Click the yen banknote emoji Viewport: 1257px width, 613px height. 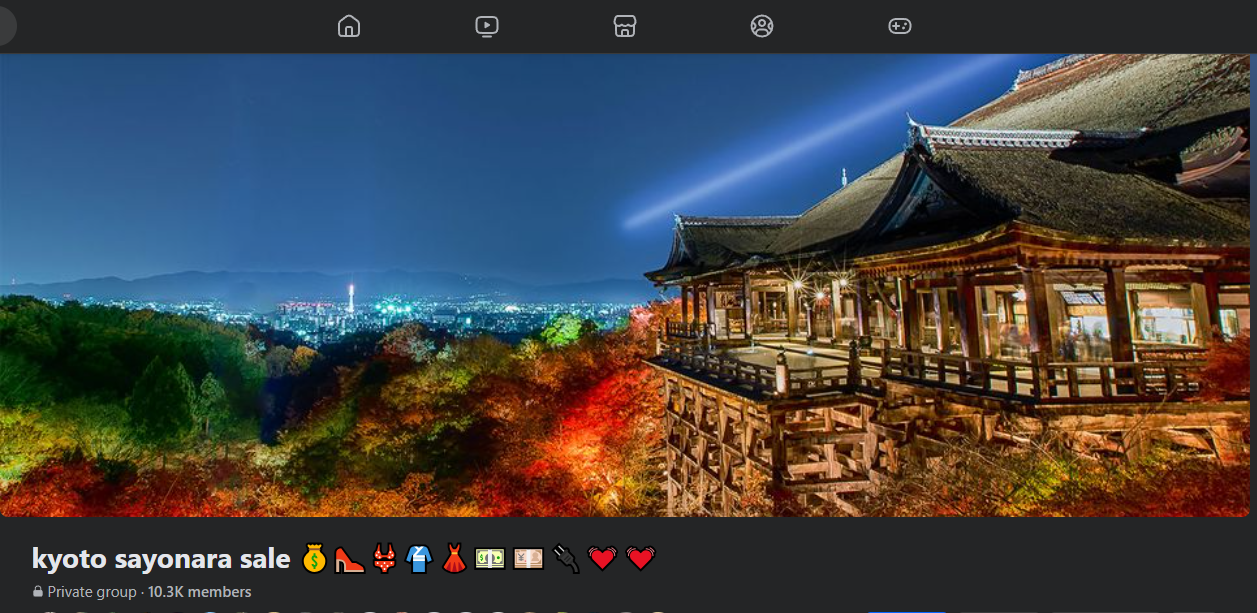pos(528,558)
